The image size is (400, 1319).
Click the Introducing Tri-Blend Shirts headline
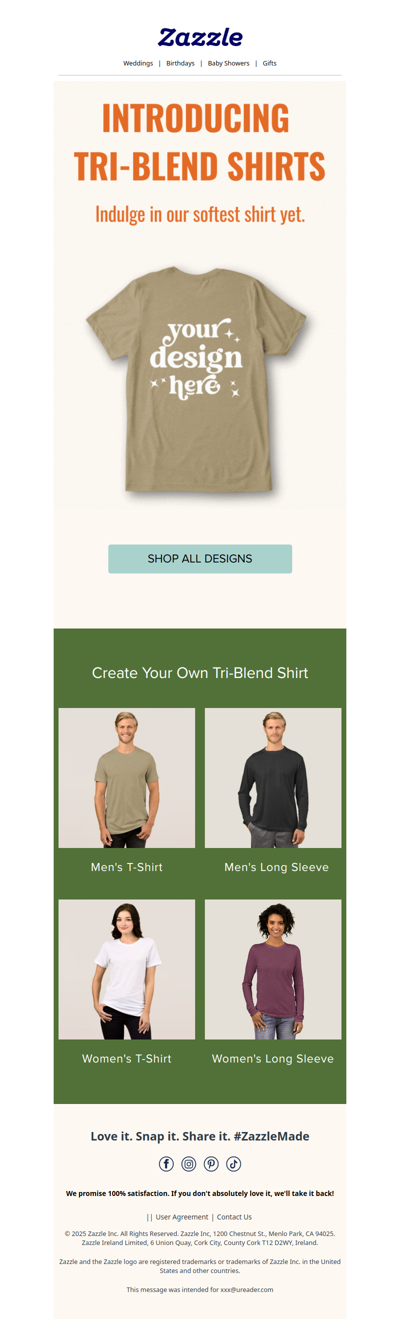200,142
